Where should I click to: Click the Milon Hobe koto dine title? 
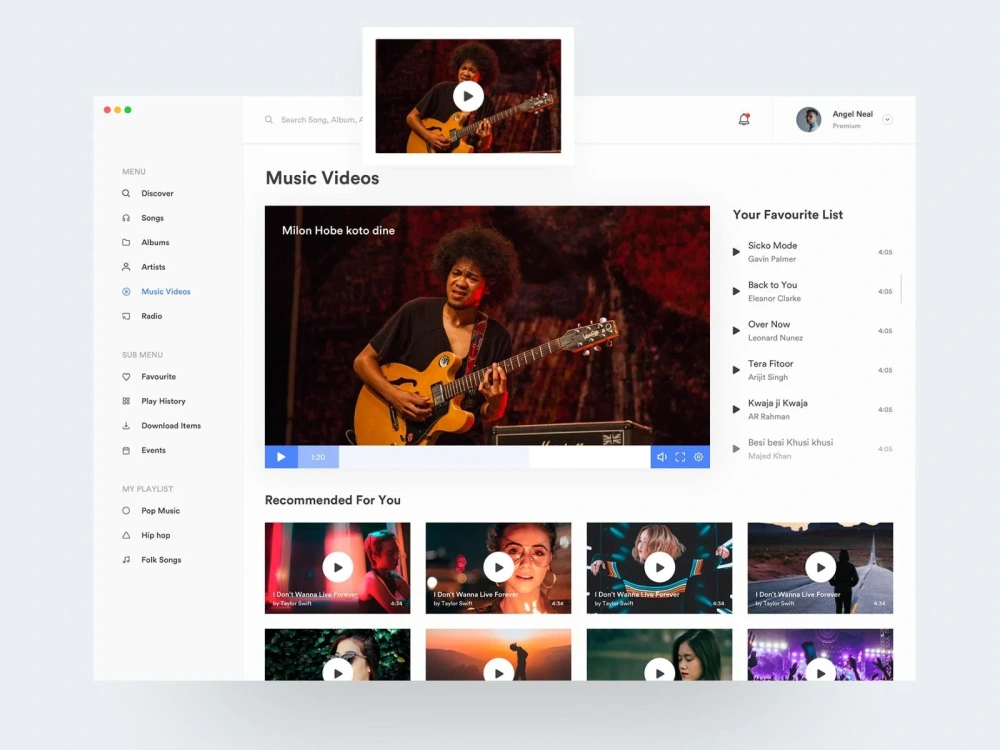click(x=338, y=231)
